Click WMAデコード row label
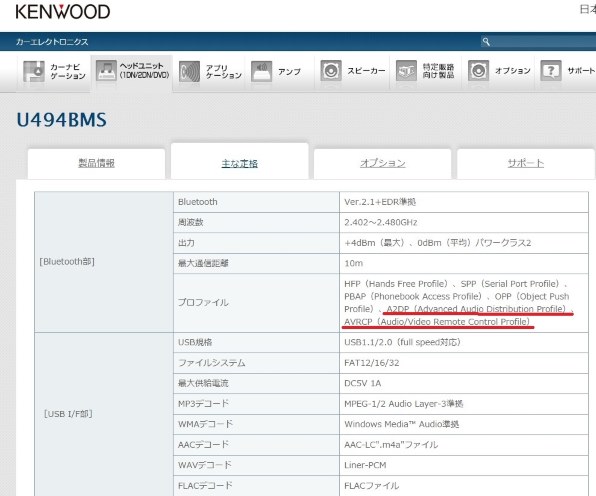The width and height of the screenshot is (596, 496). 205,424
